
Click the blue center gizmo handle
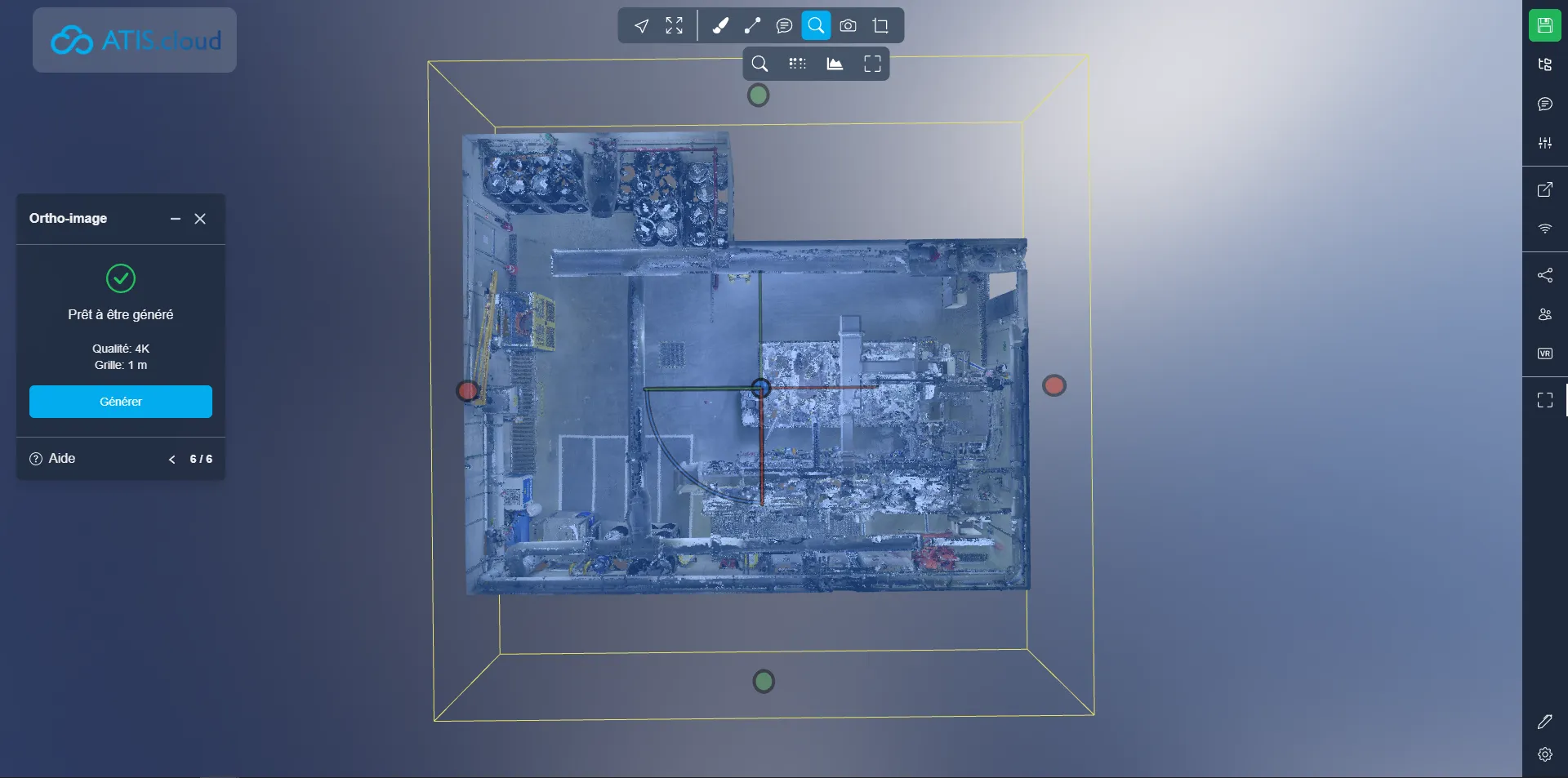point(760,388)
